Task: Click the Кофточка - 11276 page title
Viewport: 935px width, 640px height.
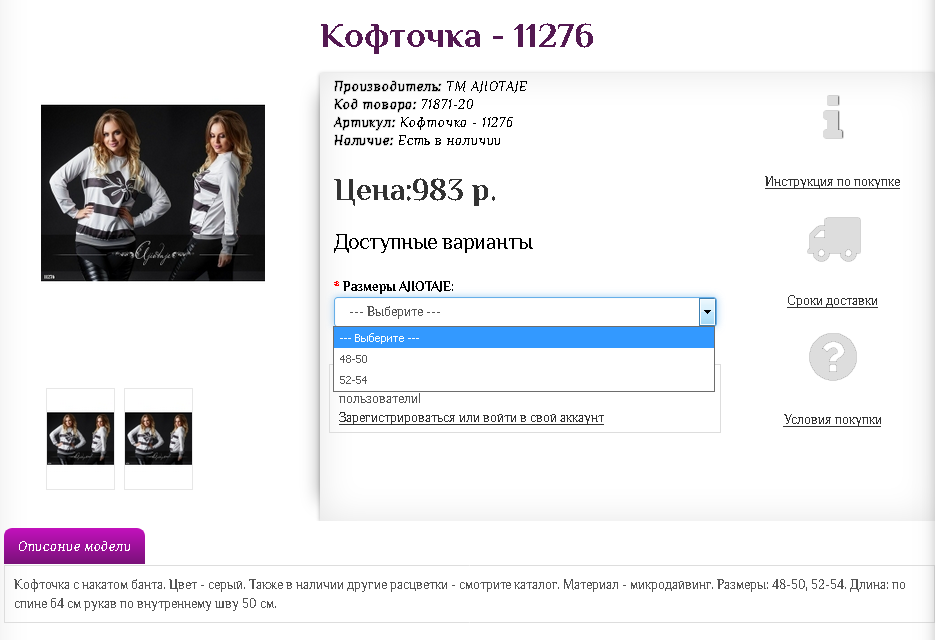Action: (x=457, y=35)
